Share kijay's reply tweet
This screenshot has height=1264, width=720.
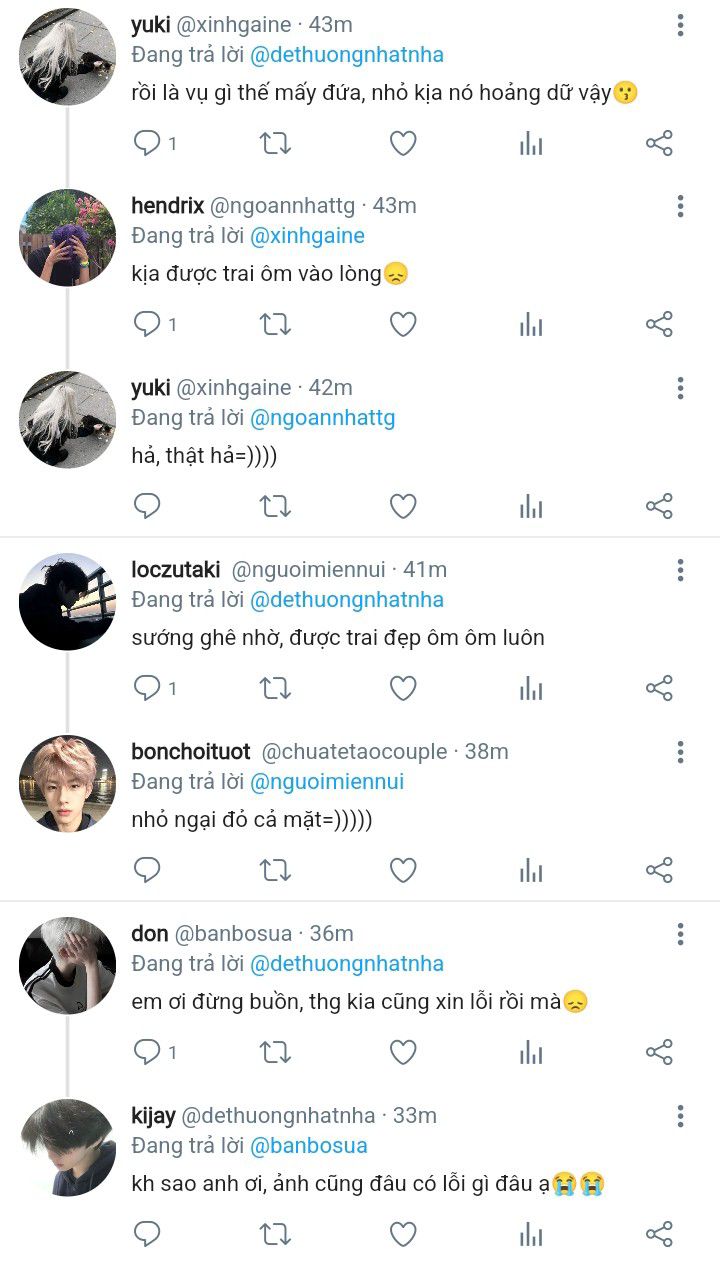(x=659, y=1234)
